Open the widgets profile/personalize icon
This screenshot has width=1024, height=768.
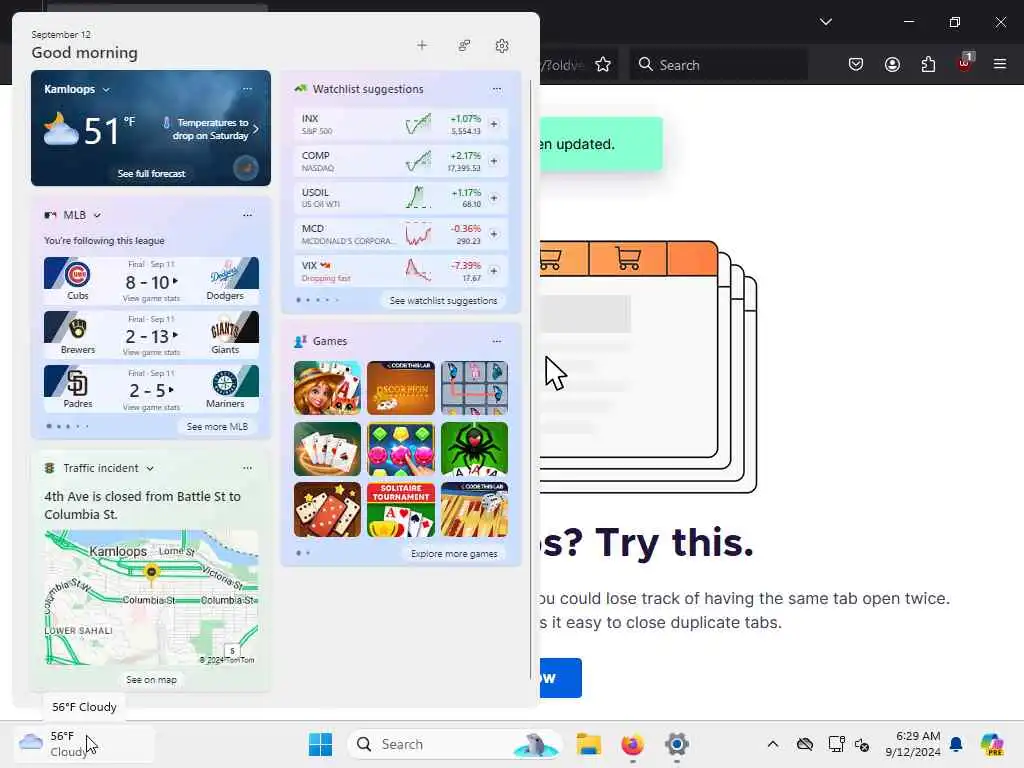tap(464, 45)
